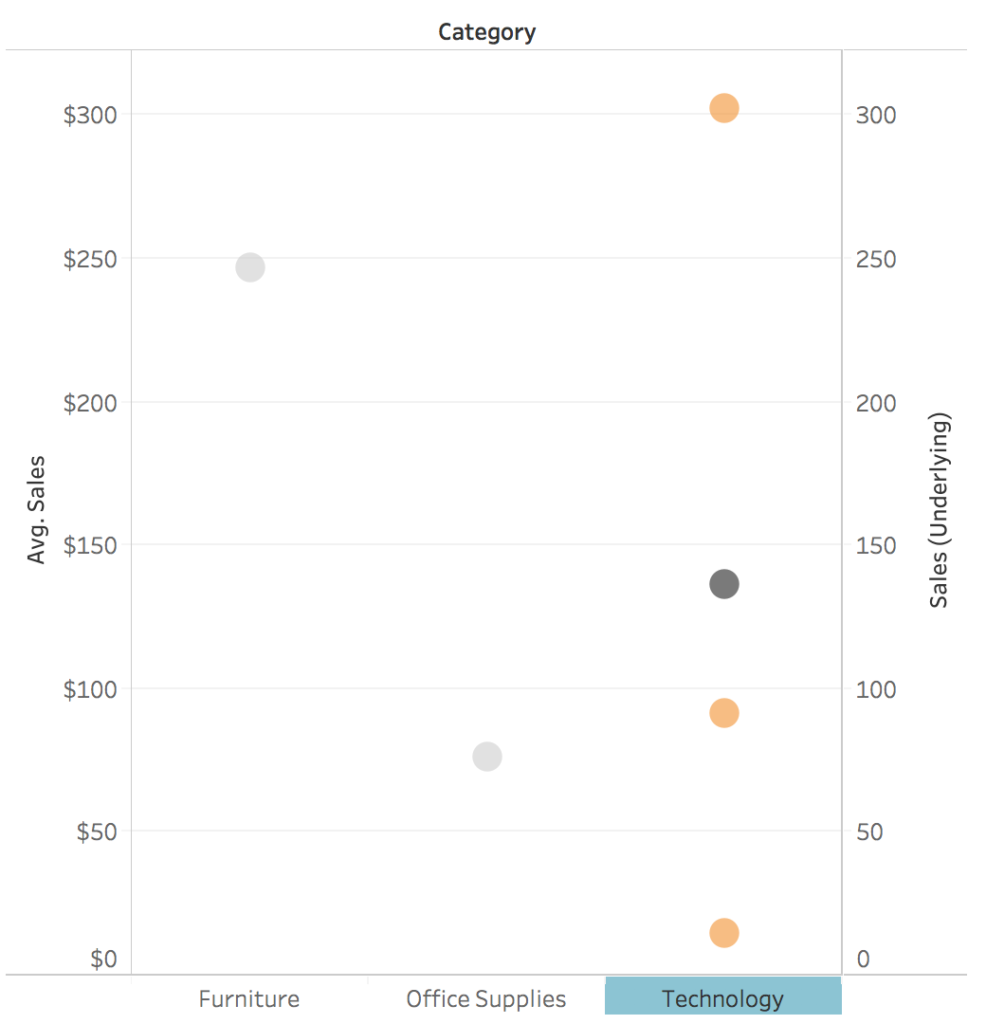
Task: Click the Category header title
Action: click(486, 32)
